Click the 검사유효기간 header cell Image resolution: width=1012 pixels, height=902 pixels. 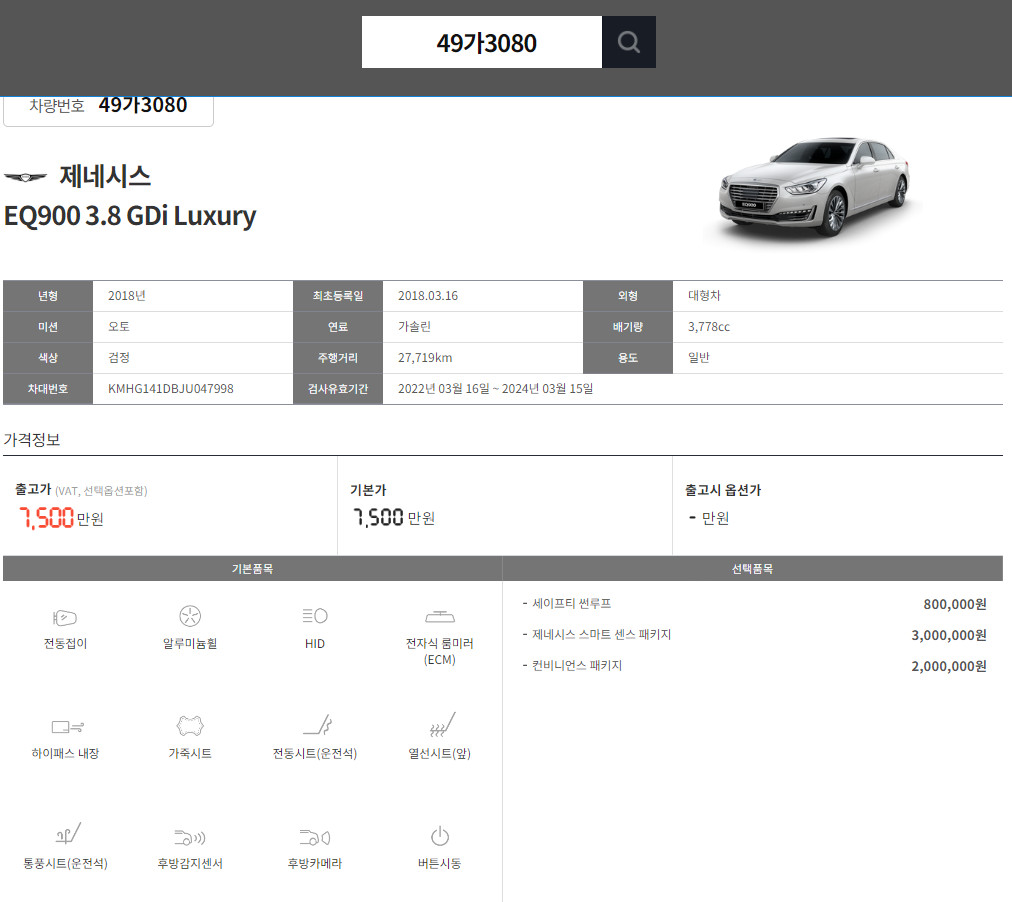(x=338, y=389)
